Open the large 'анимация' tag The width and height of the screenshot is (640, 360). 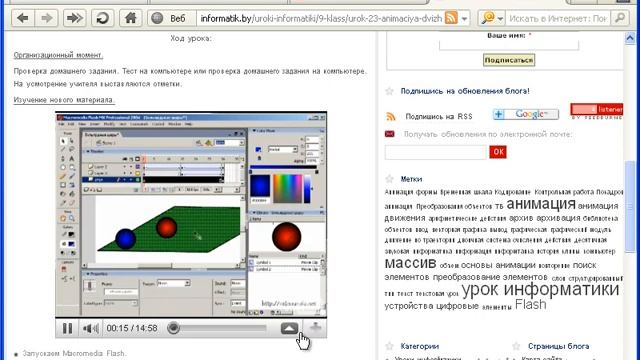click(x=541, y=203)
